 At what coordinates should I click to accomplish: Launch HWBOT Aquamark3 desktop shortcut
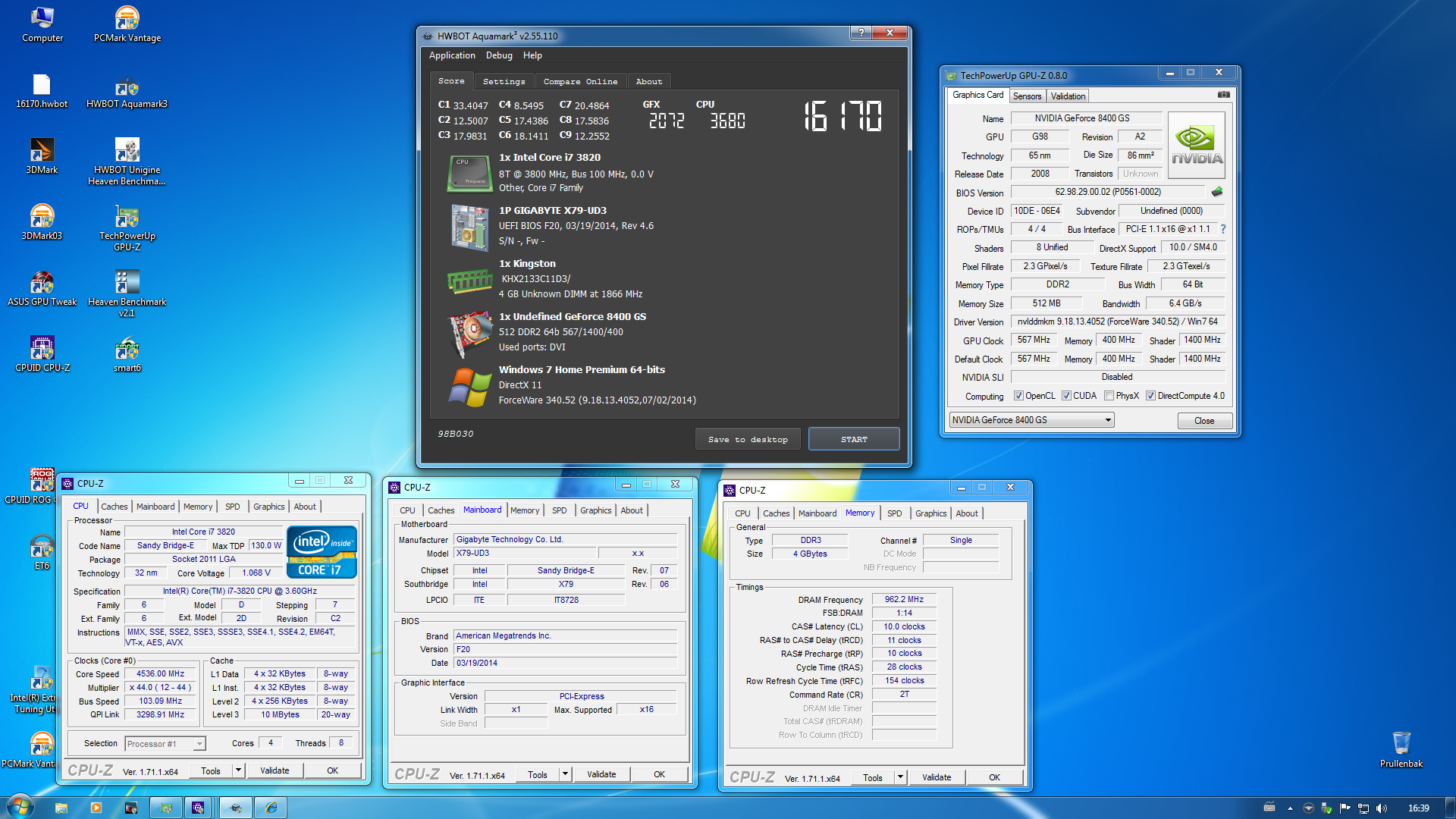click(127, 91)
